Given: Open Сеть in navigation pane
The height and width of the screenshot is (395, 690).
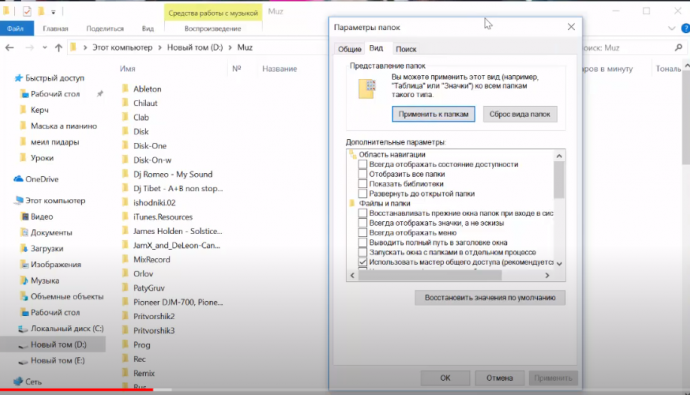Looking at the screenshot, I should pyautogui.click(x=27, y=381).
